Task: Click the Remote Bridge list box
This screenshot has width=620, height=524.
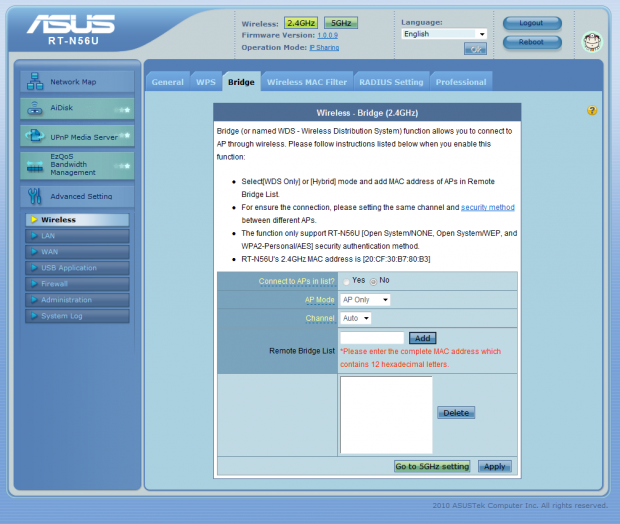Action: click(386, 414)
